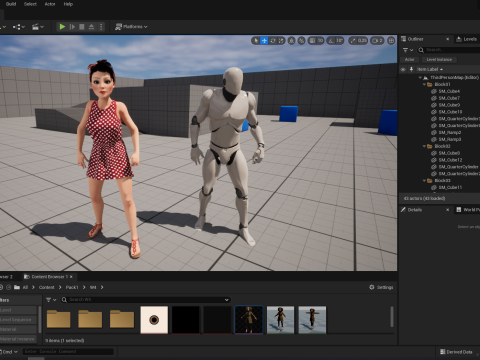The image size is (480, 360).
Task: Select SM_Cube12 in Outliner
Action: pyautogui.click(x=450, y=160)
